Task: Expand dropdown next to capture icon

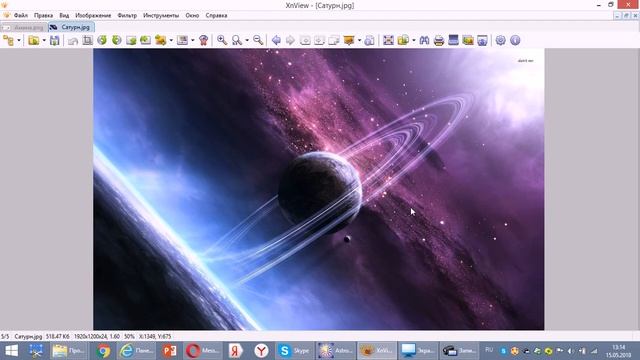Action: [193, 40]
